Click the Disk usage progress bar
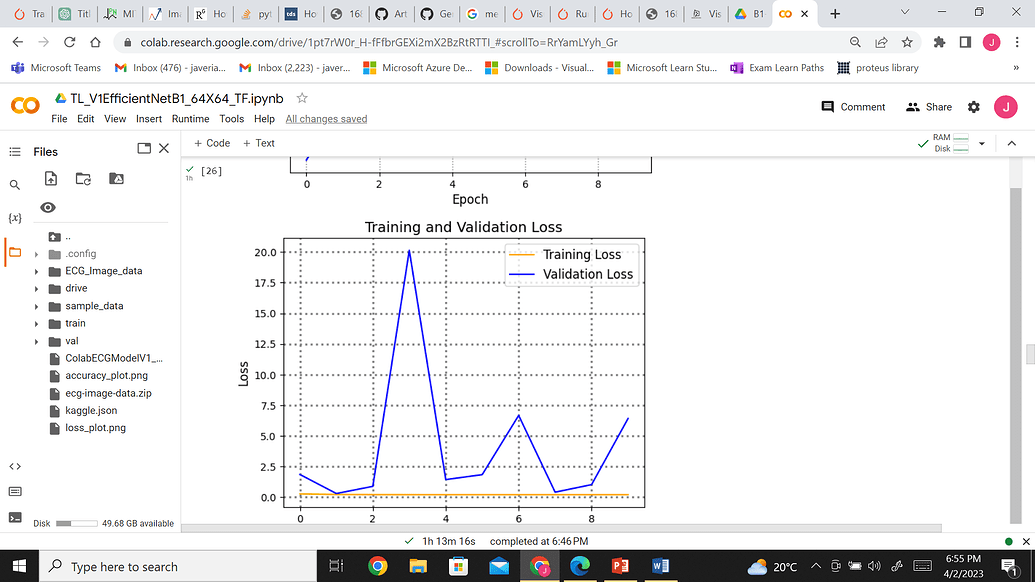The image size is (1035, 582). 77,523
